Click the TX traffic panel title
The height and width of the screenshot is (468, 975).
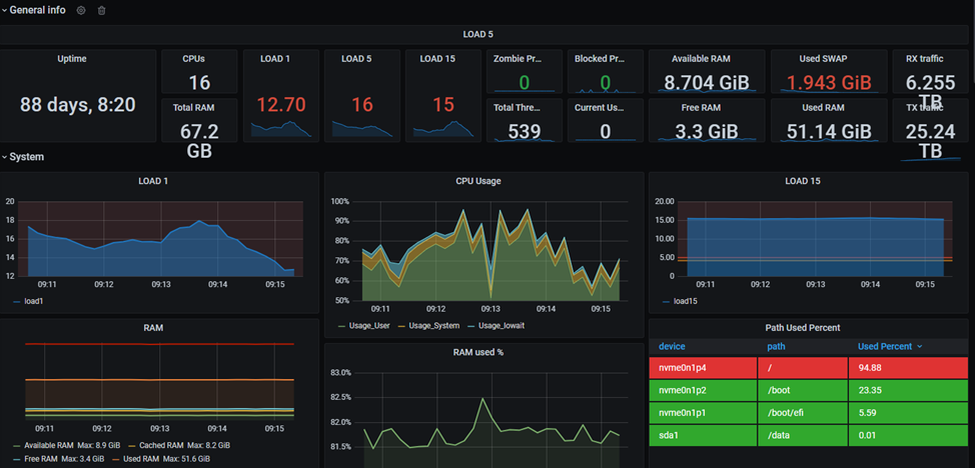pyautogui.click(x=925, y=108)
